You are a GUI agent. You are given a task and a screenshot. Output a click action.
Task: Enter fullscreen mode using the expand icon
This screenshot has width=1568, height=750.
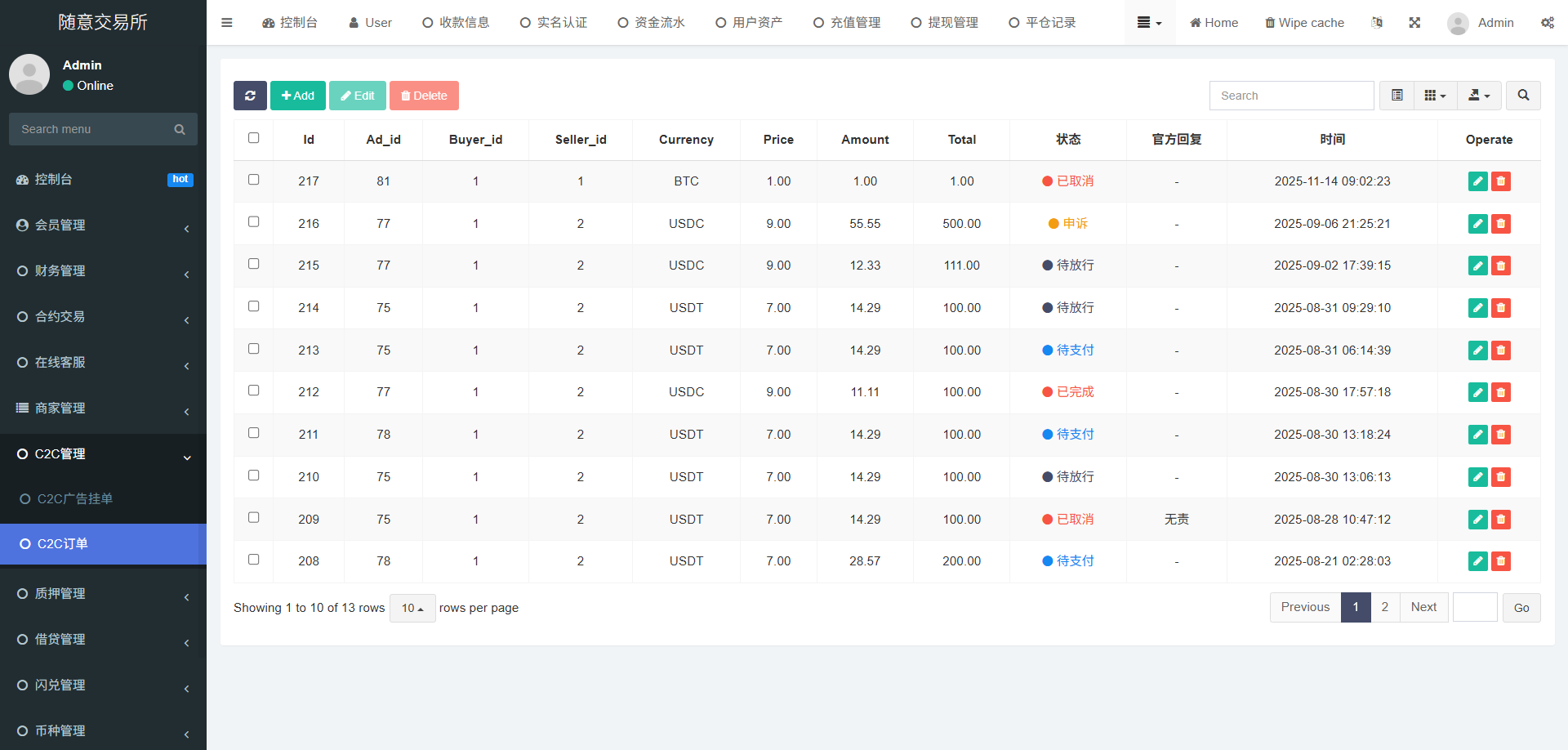1414,23
